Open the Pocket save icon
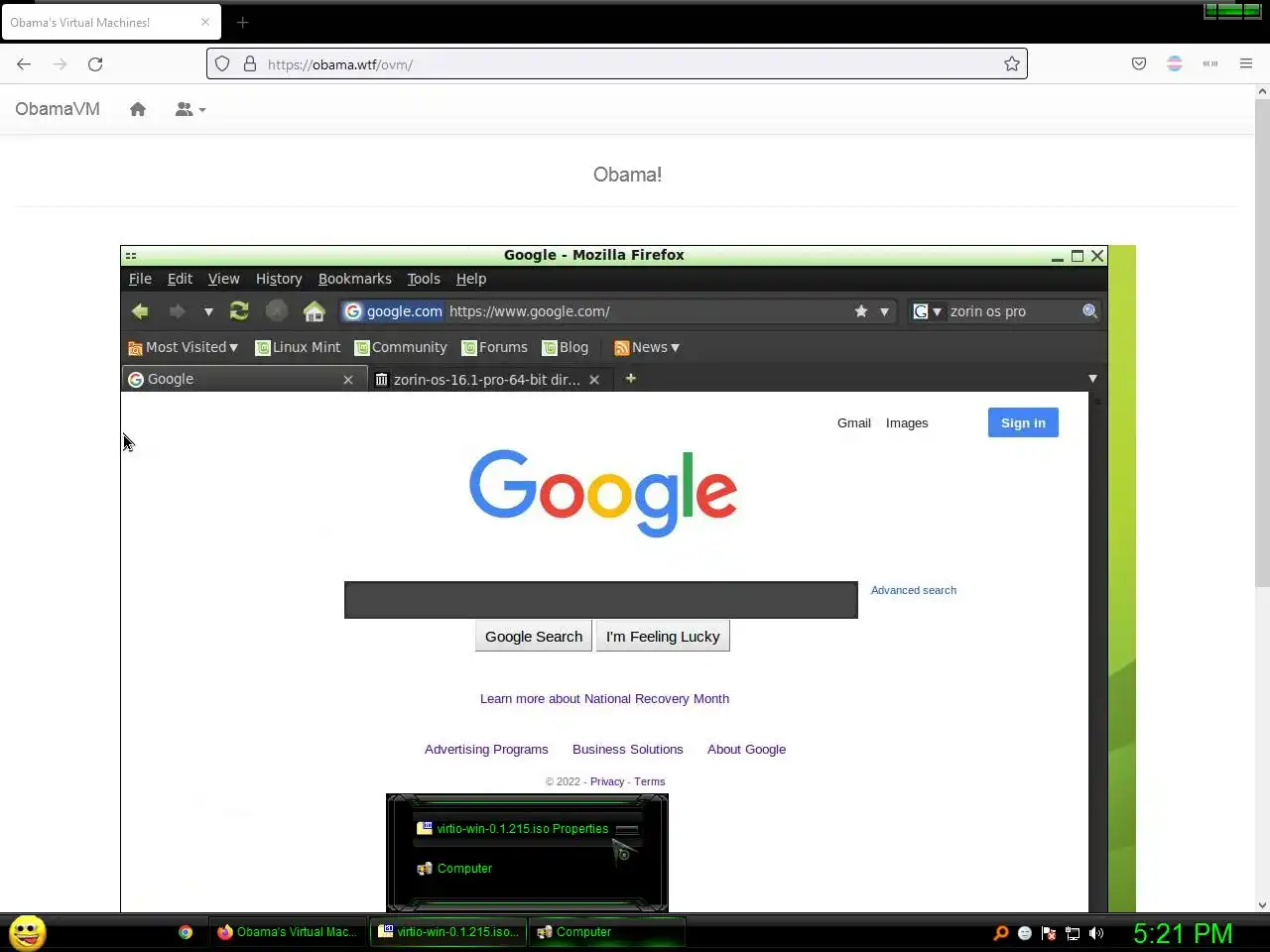Viewport: 1270px width, 952px height. 1139,64
